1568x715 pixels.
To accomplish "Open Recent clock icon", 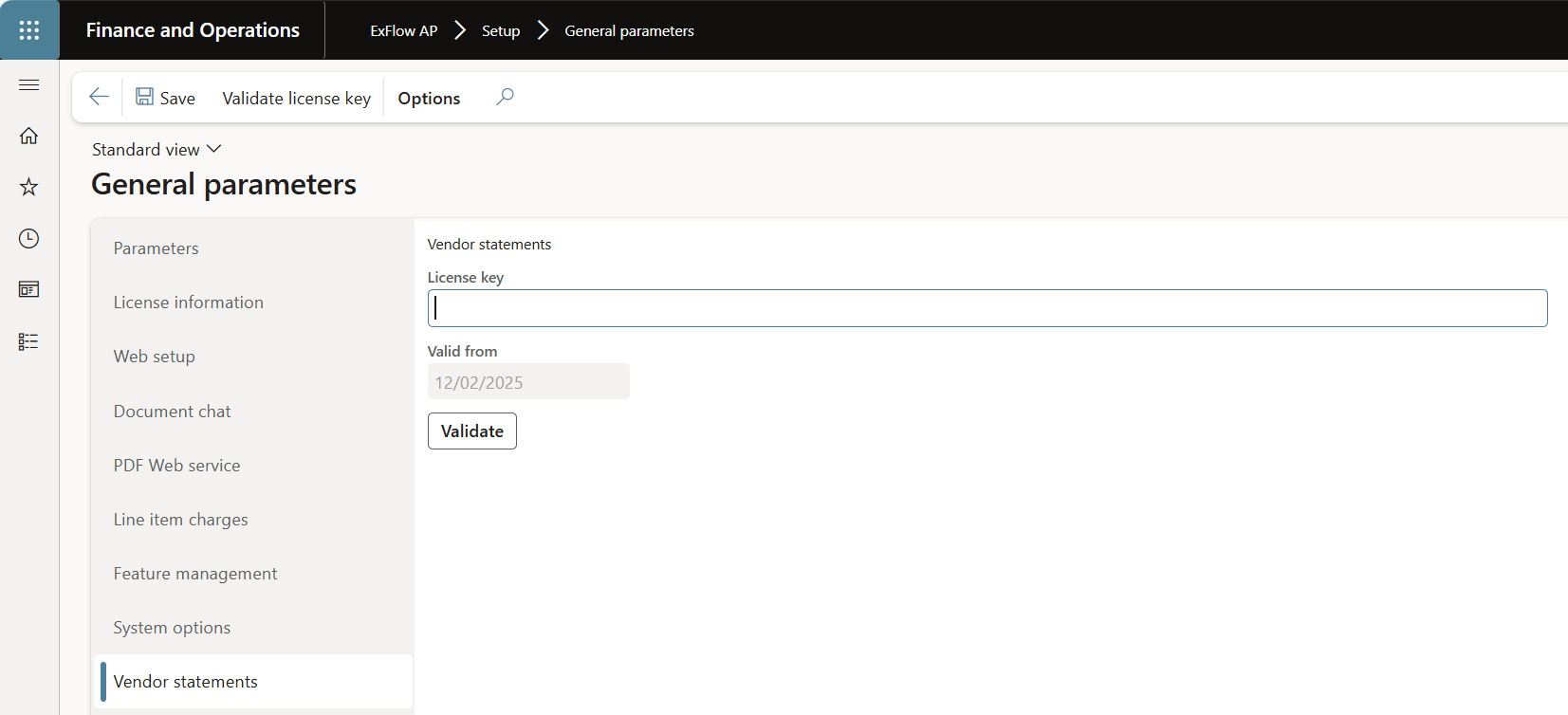I will tap(29, 238).
